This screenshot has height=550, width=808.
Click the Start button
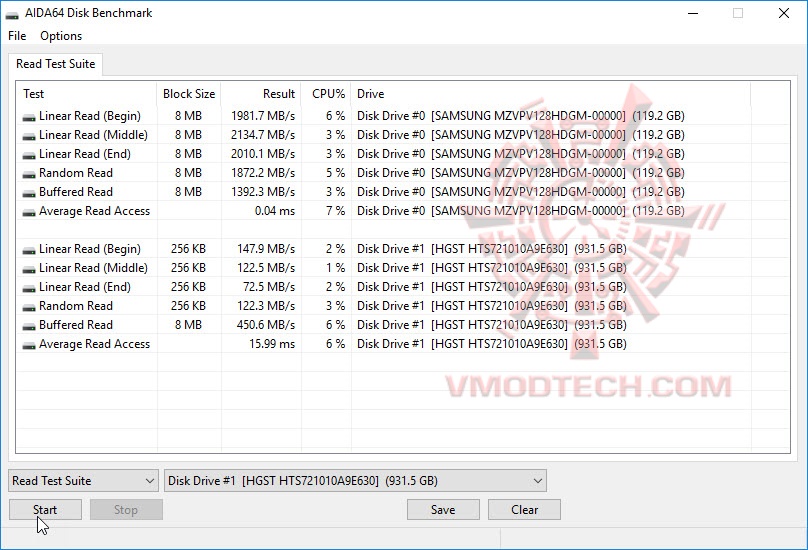tap(45, 510)
